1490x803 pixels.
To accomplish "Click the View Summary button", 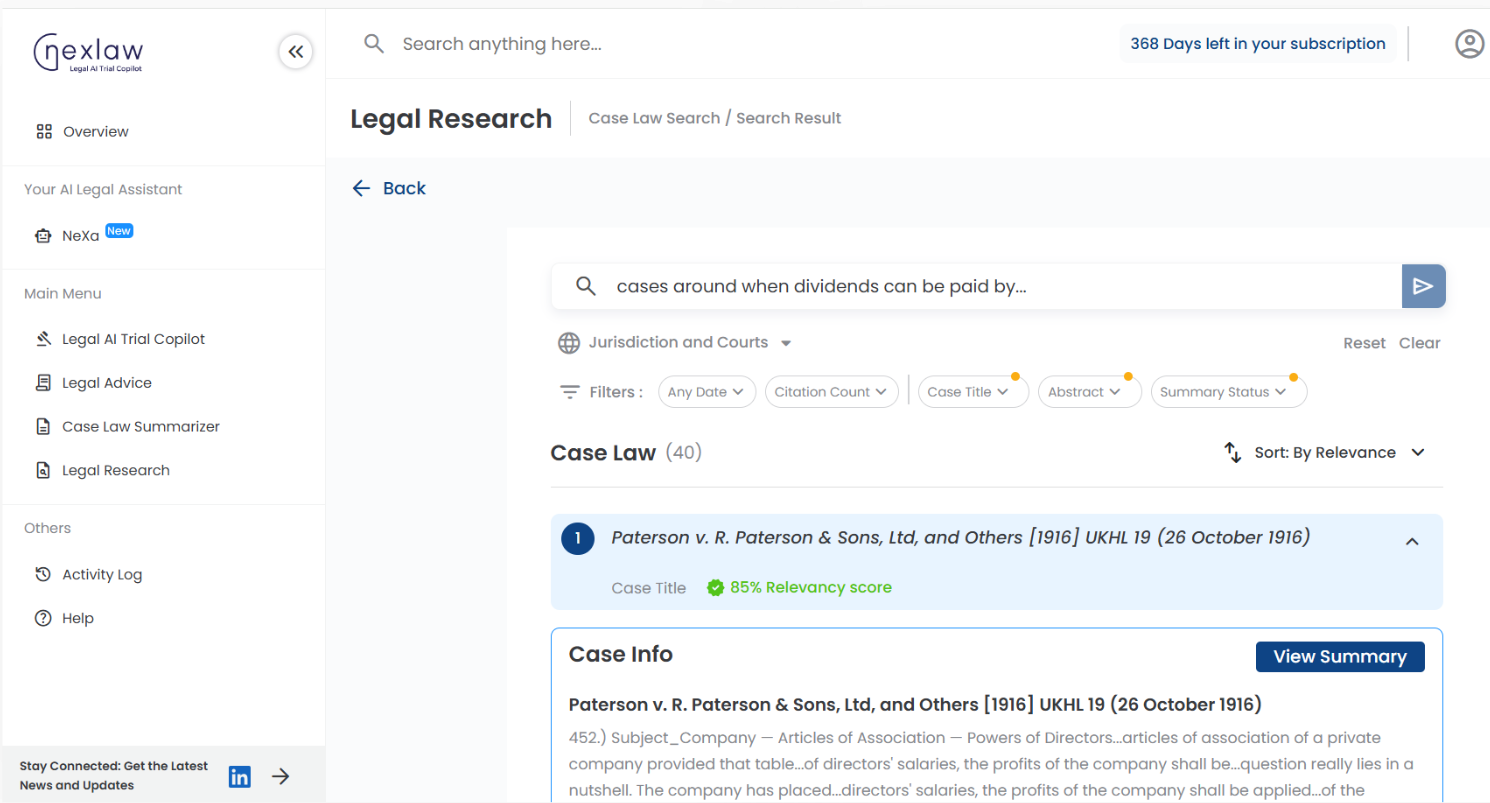I will pyautogui.click(x=1340, y=657).
